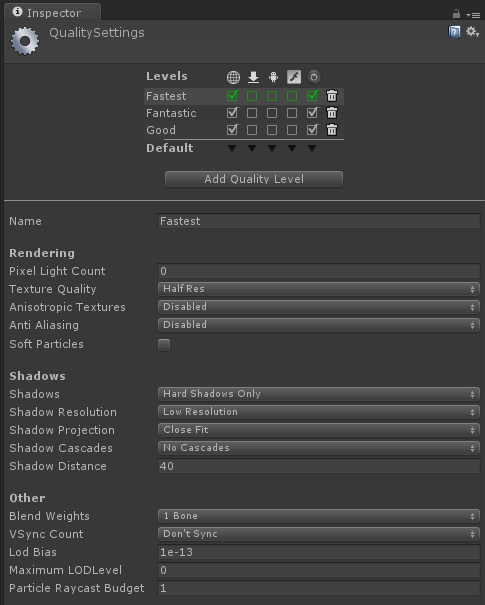This screenshot has height=605, width=485.
Task: Click the last platform circle icon
Action: [314, 77]
